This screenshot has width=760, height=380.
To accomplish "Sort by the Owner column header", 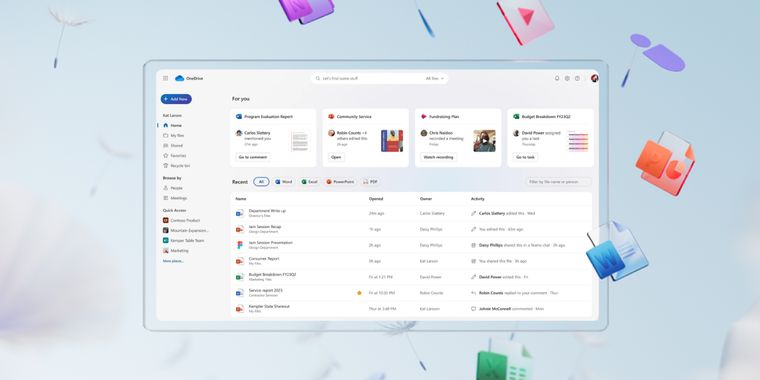I will [x=426, y=199].
